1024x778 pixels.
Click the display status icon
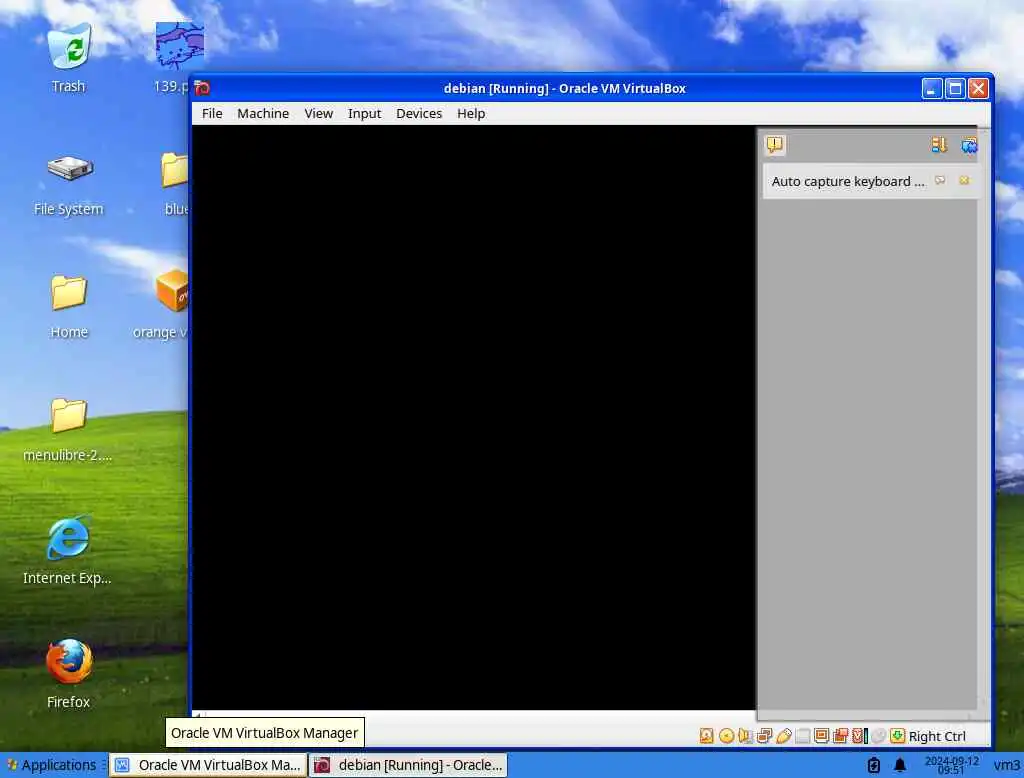click(x=822, y=736)
